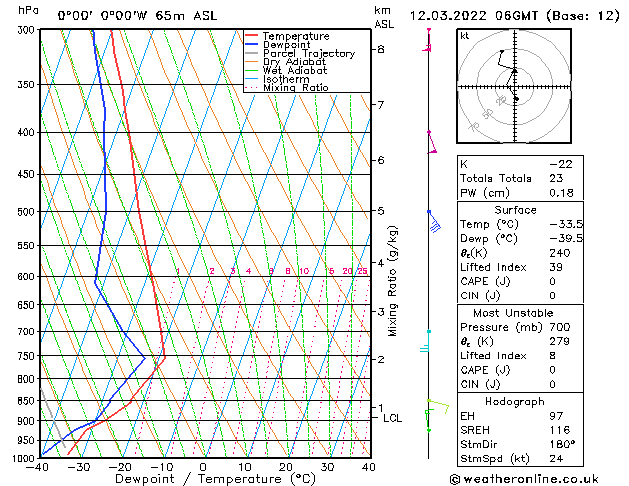Click the hodograph circular plot
This screenshot has width=629, height=486.
[x=514, y=86]
